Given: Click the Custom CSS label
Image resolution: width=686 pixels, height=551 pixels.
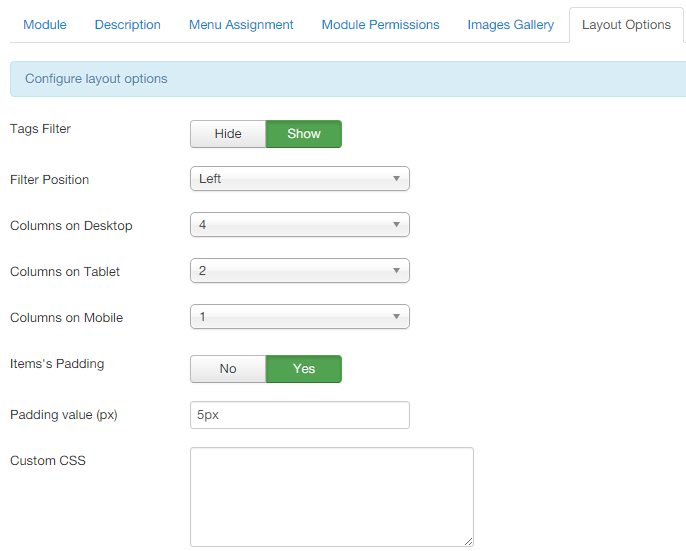Looking at the screenshot, I should (x=48, y=460).
